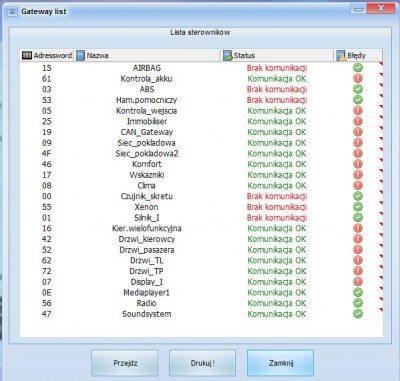The image size is (400, 381).
Task: Select the Display_I entry
Action: [x=147, y=282]
